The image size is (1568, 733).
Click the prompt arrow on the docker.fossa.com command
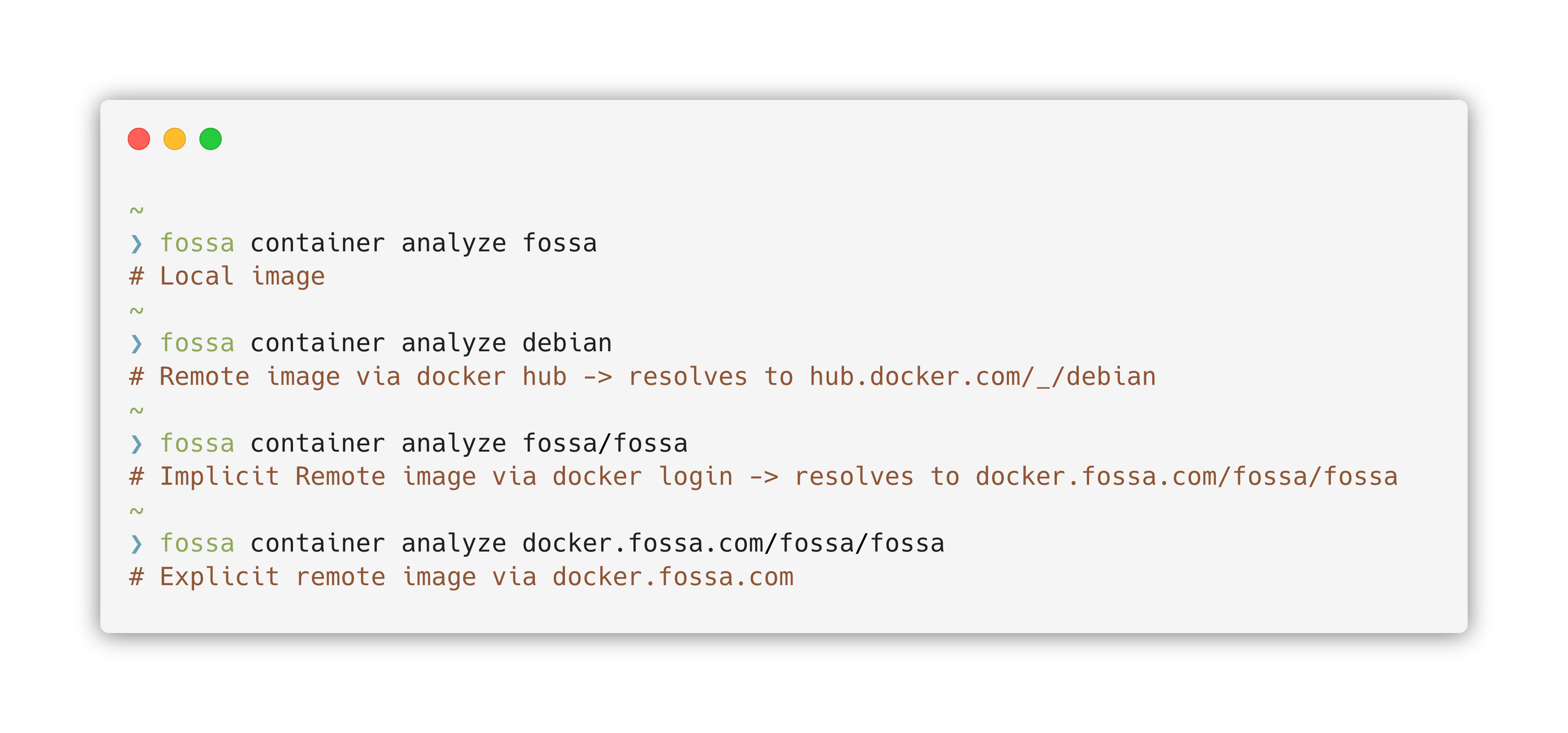[136, 543]
